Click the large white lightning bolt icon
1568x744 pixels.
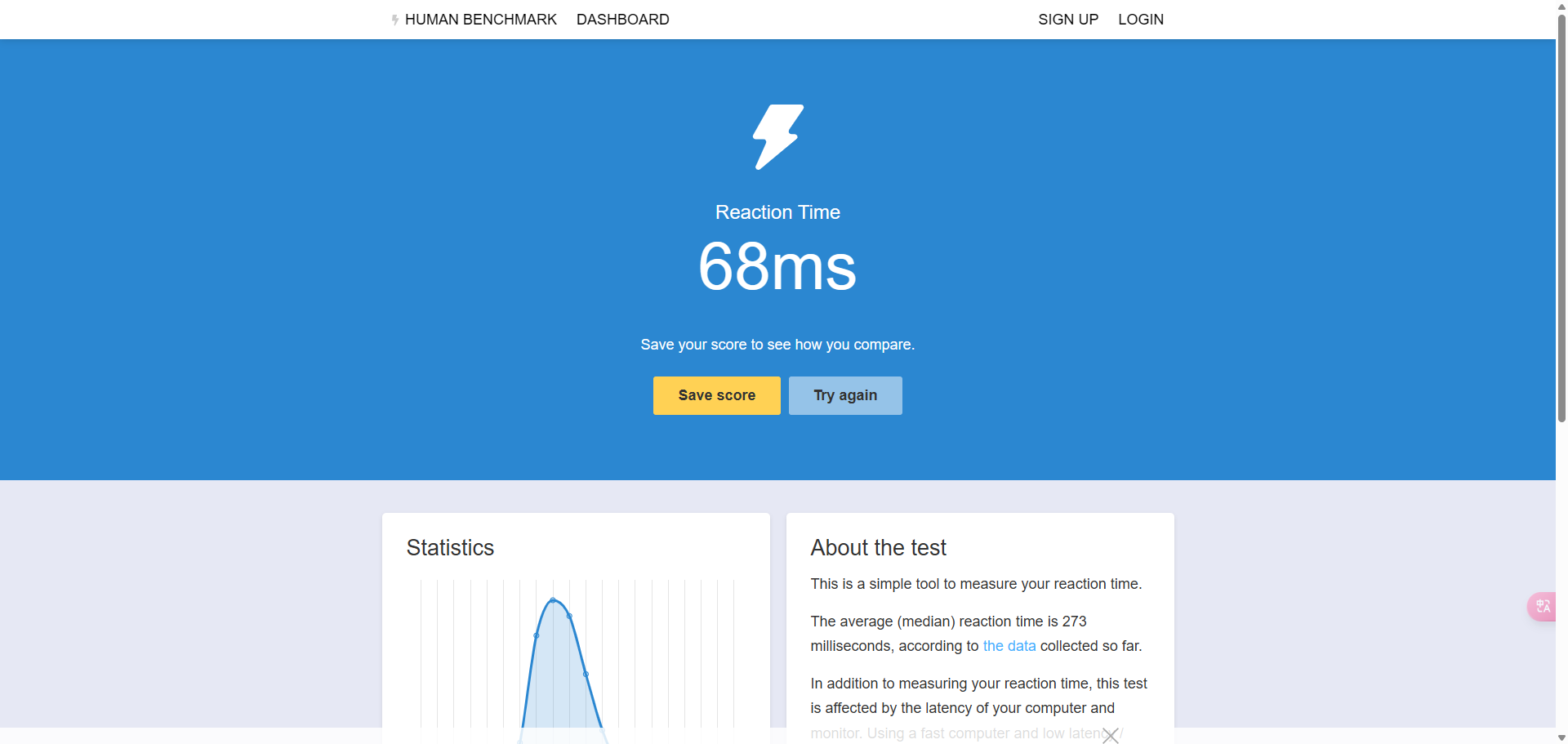pos(777,136)
